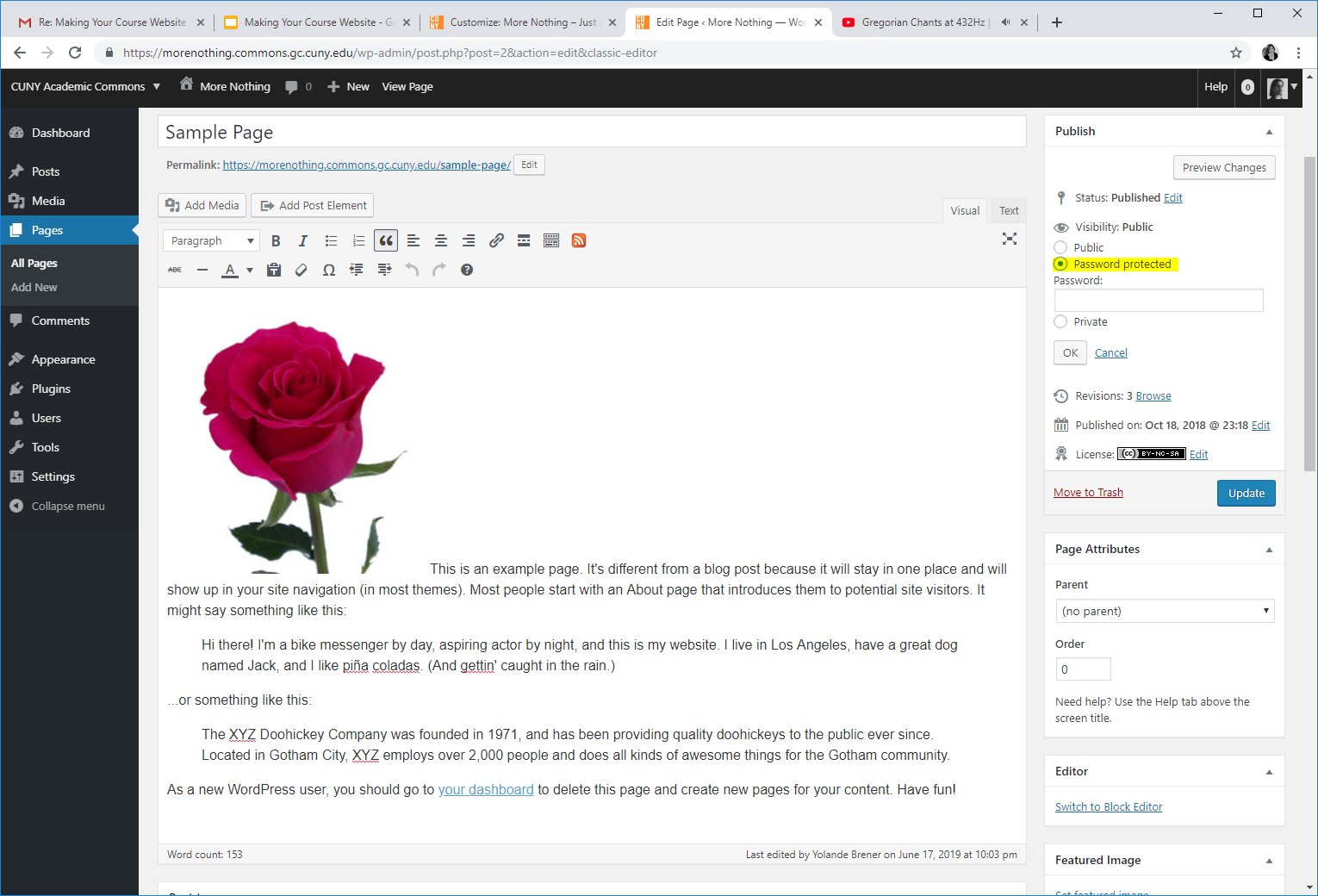Click the Blockquote toolbar icon
1318x896 pixels.
click(x=386, y=241)
